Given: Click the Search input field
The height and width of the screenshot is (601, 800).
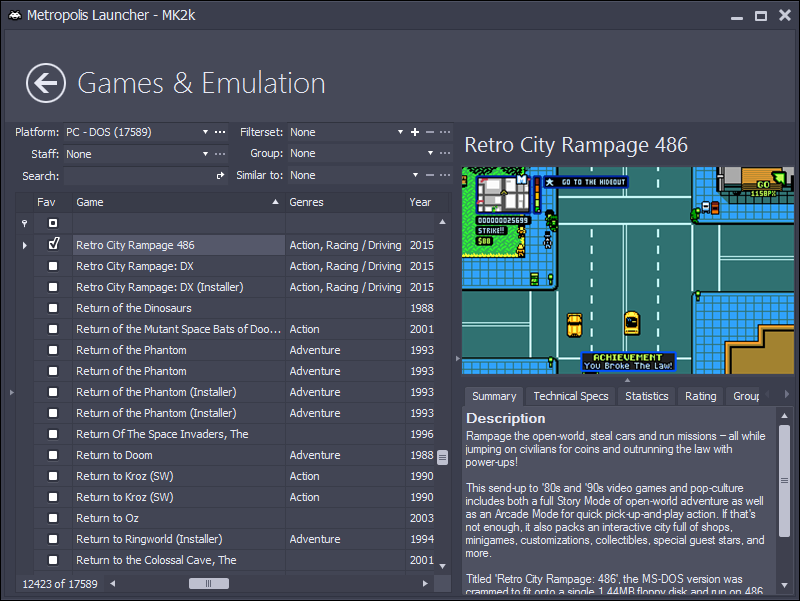Looking at the screenshot, I should tap(138, 176).
